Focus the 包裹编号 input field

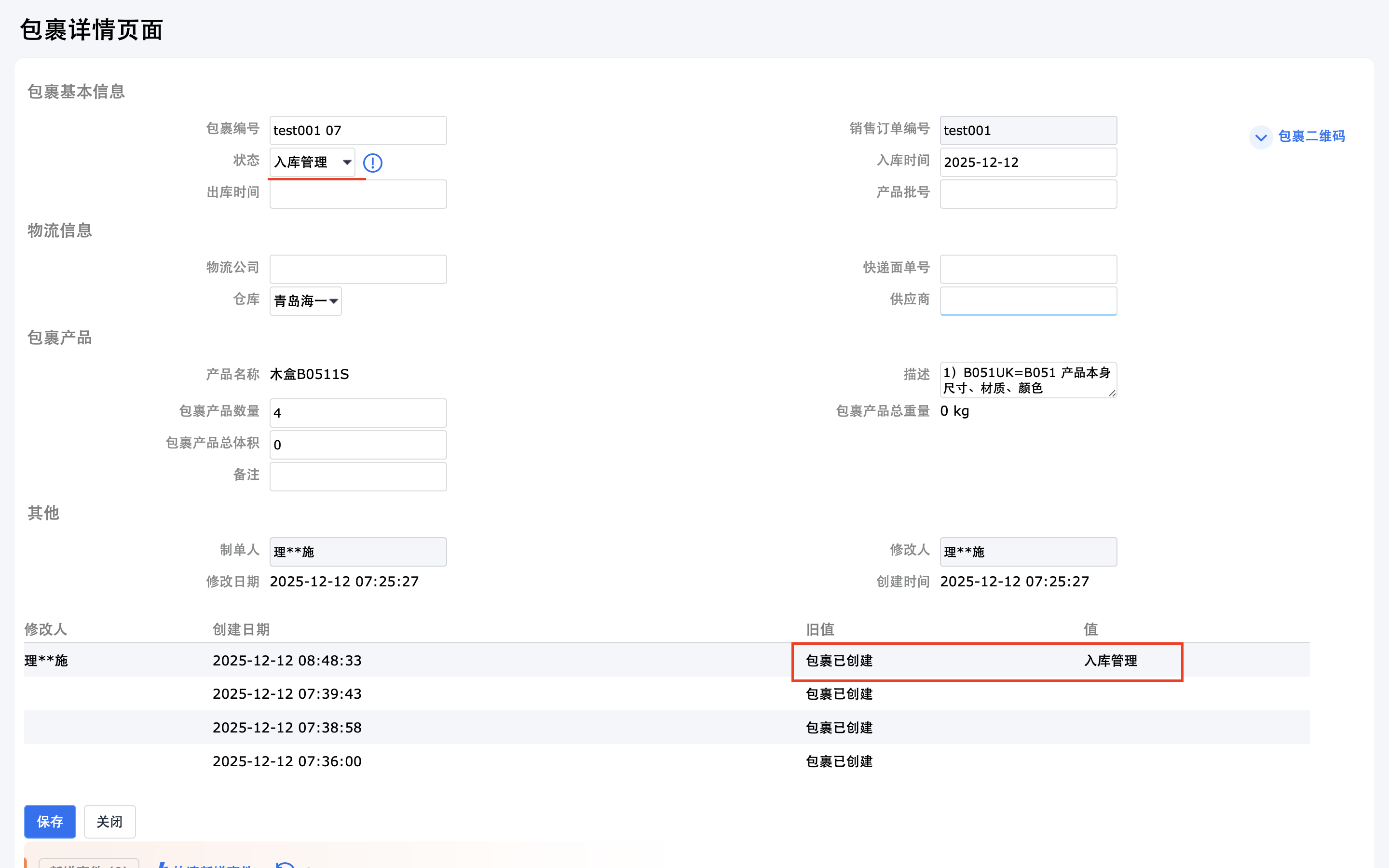(357, 131)
